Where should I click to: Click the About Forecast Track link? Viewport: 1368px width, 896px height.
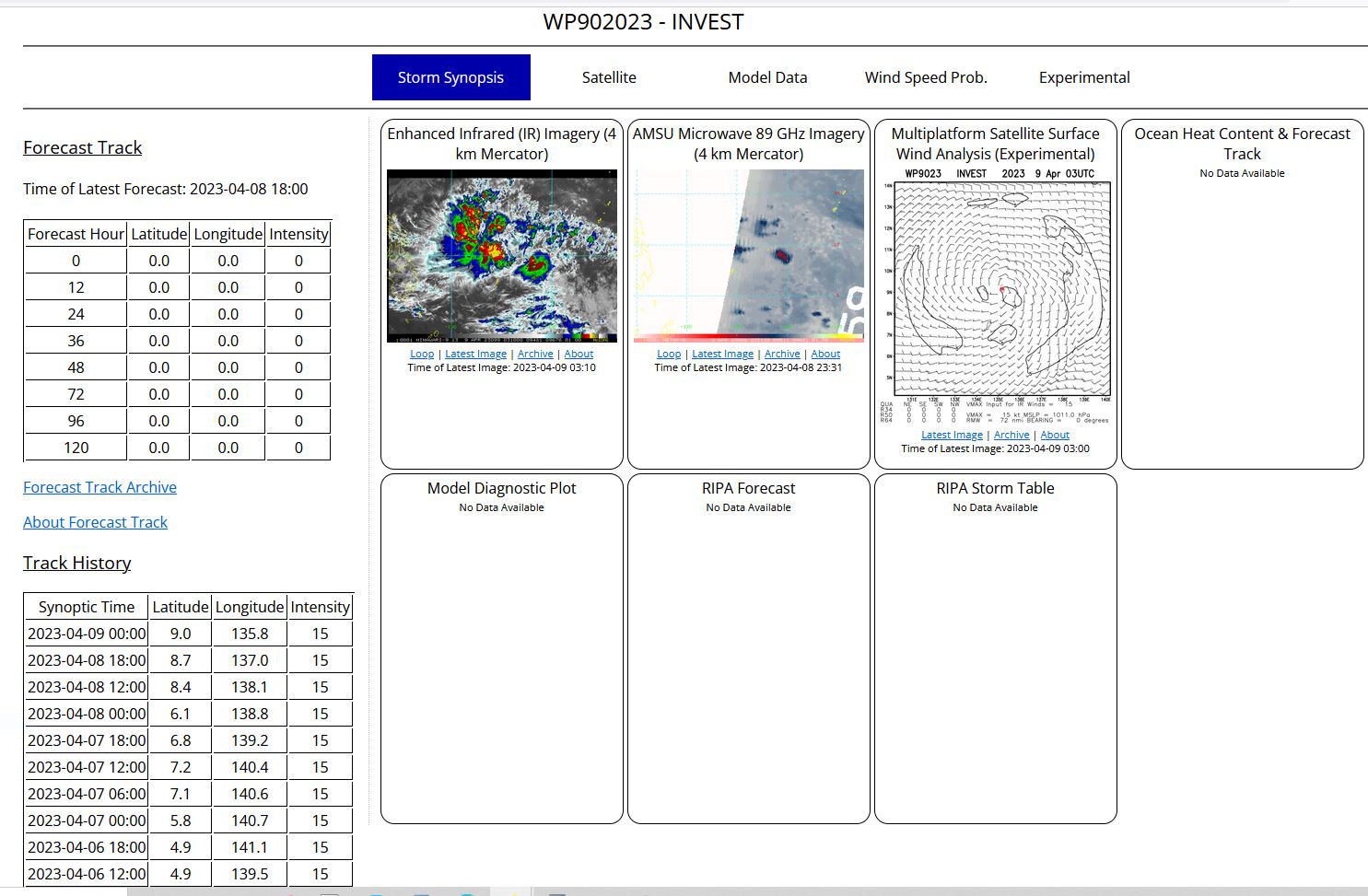95,522
